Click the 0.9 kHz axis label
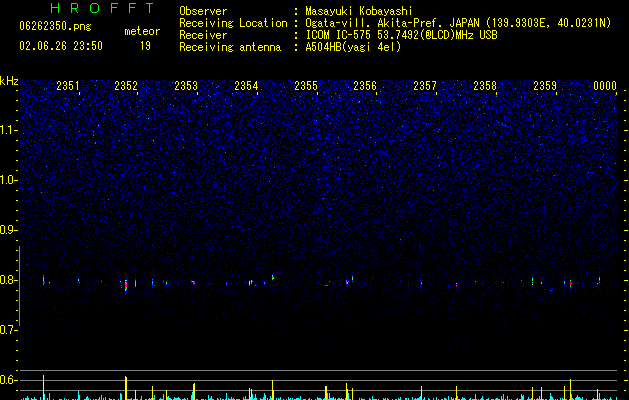Viewport: 629px width, 400px height. [x=8, y=230]
